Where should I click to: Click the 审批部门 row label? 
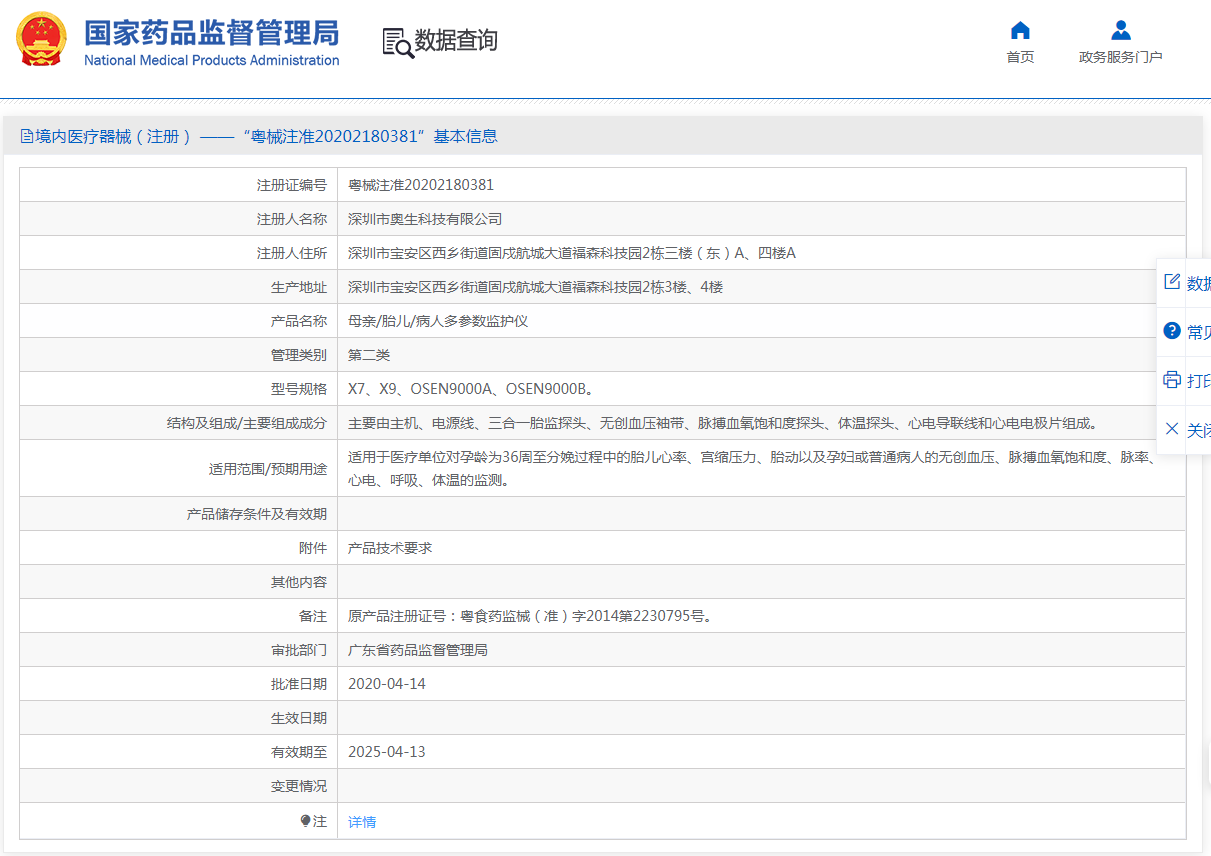tap(299, 650)
